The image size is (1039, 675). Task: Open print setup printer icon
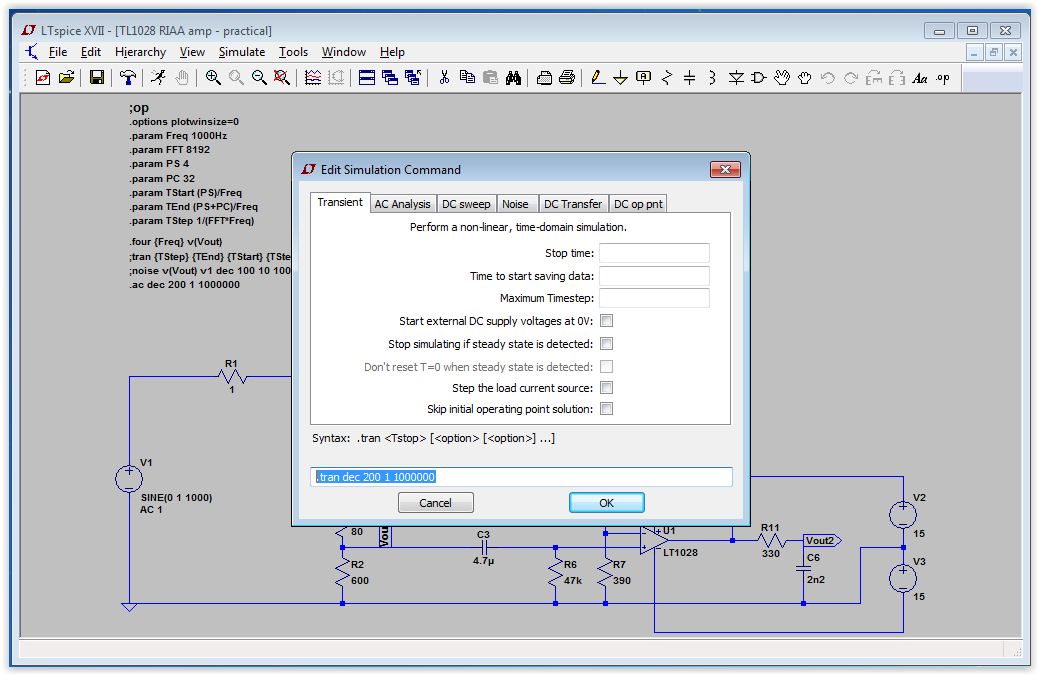click(x=544, y=78)
